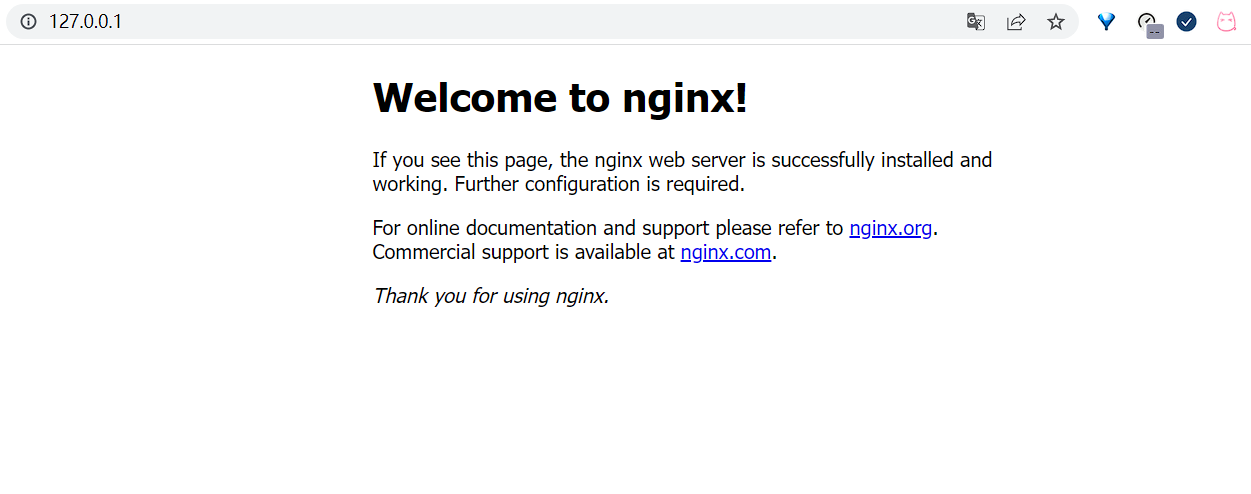Click the site information icon beside the URL
Image resolution: width=1251 pixels, height=494 pixels.
tap(28, 22)
